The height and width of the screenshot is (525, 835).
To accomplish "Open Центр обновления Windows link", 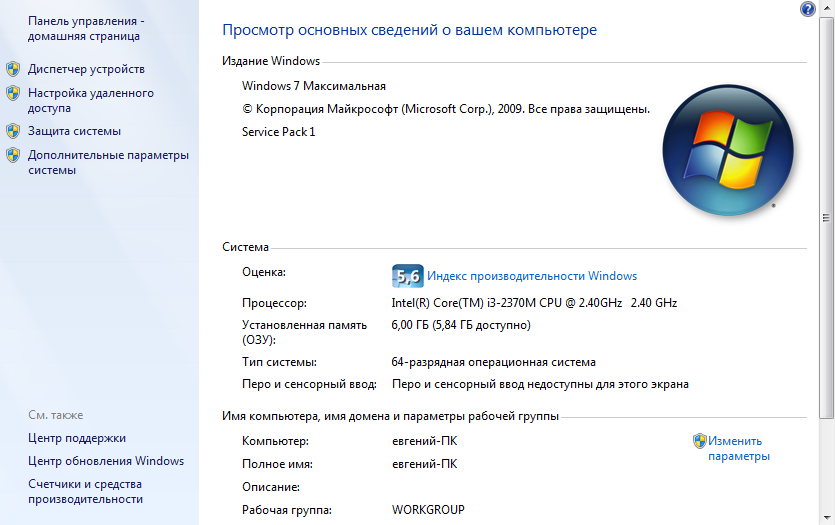I will (x=106, y=461).
